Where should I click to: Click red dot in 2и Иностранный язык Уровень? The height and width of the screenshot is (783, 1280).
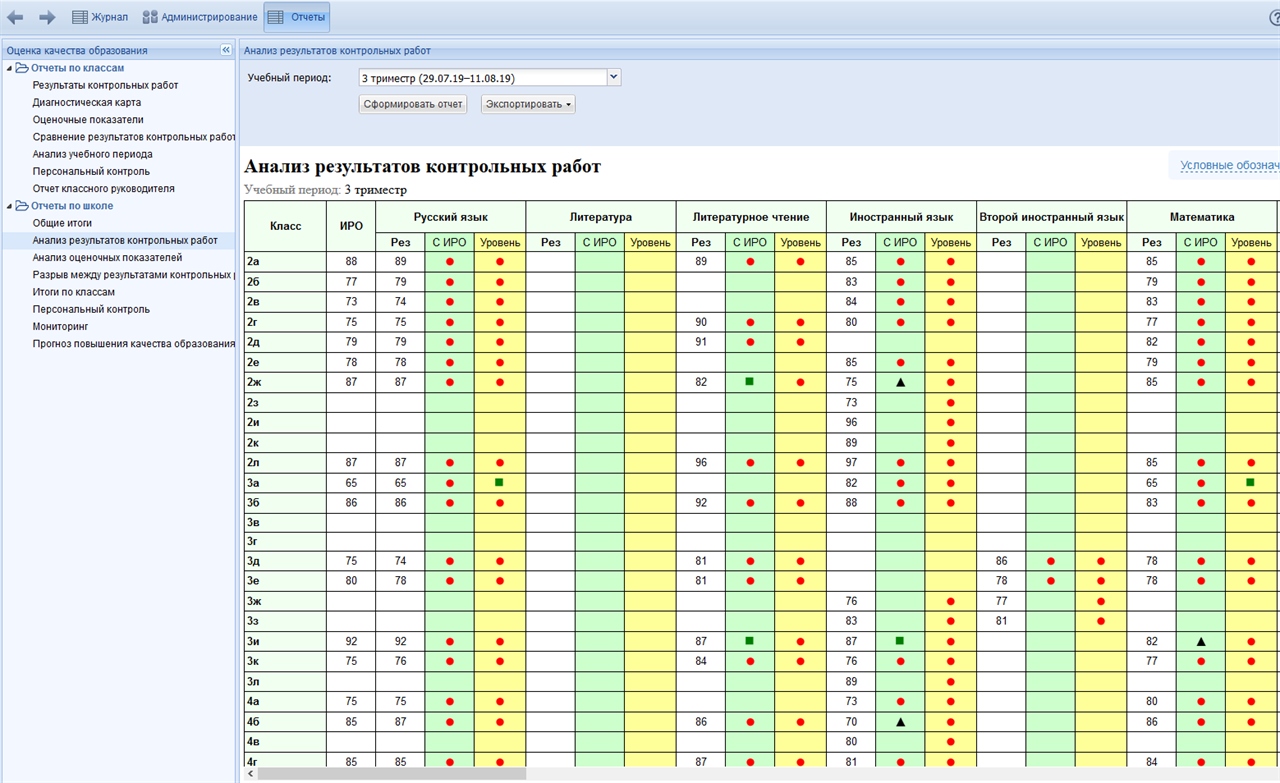point(950,422)
